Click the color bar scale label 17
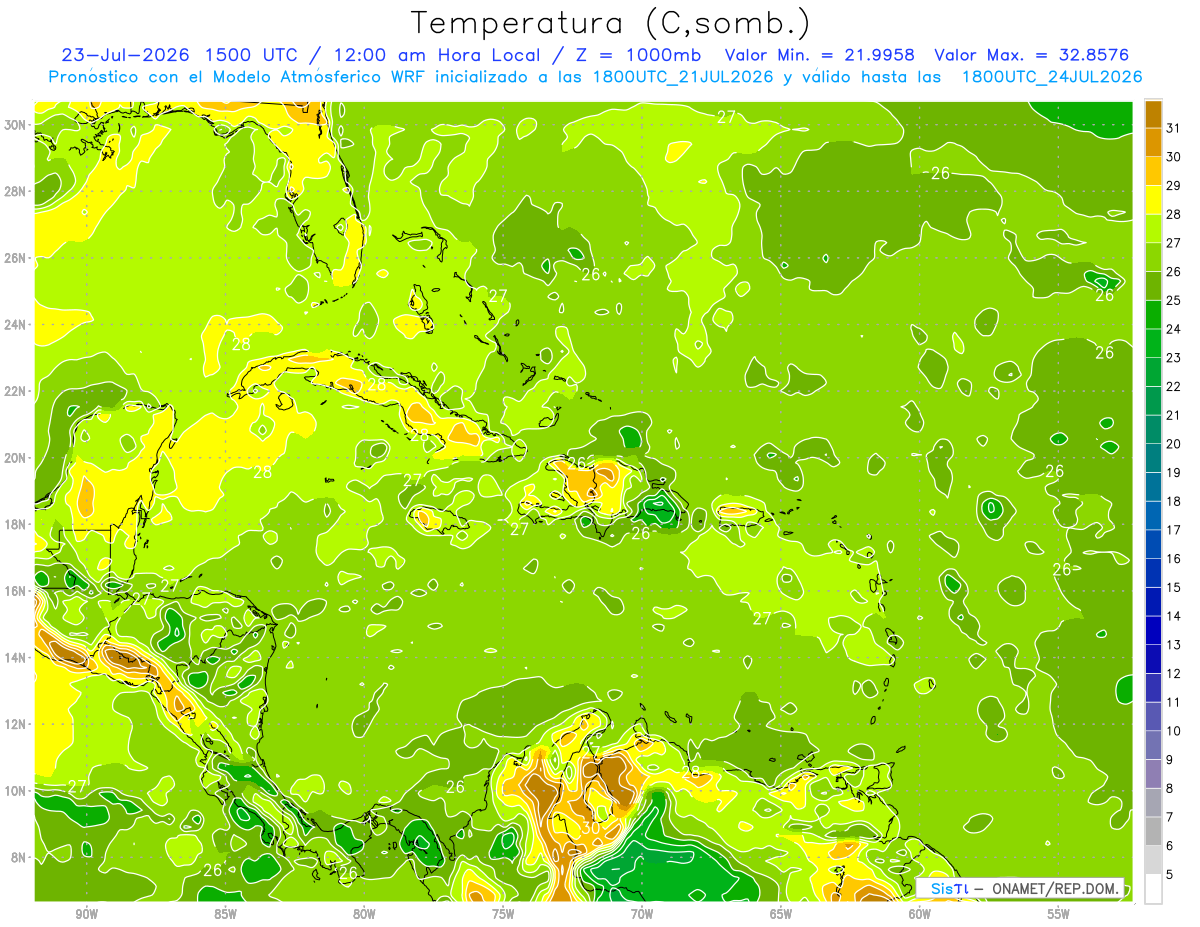1200x927 pixels. (1173, 530)
